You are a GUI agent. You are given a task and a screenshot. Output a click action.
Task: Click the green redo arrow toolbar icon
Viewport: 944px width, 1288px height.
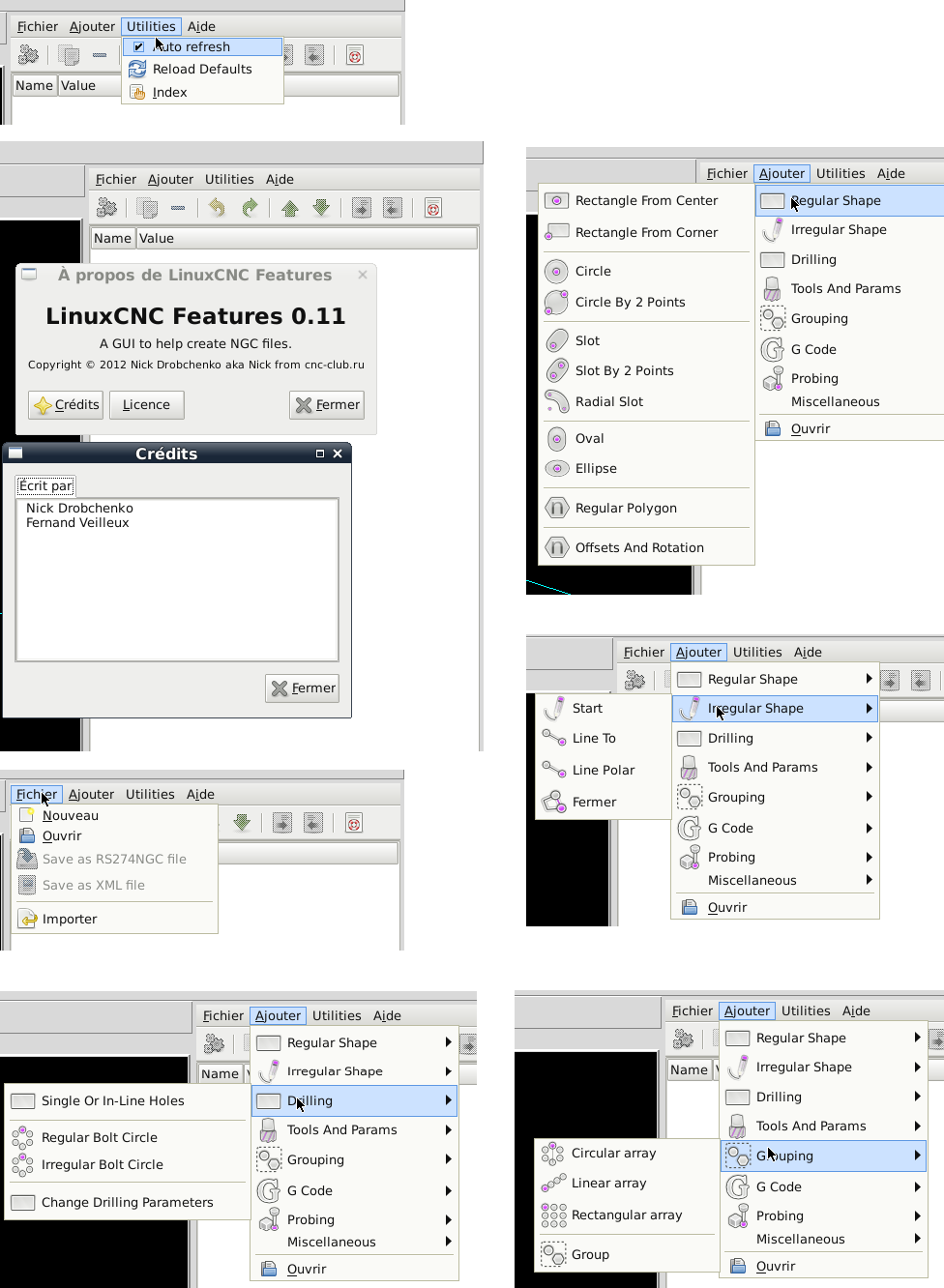(250, 208)
